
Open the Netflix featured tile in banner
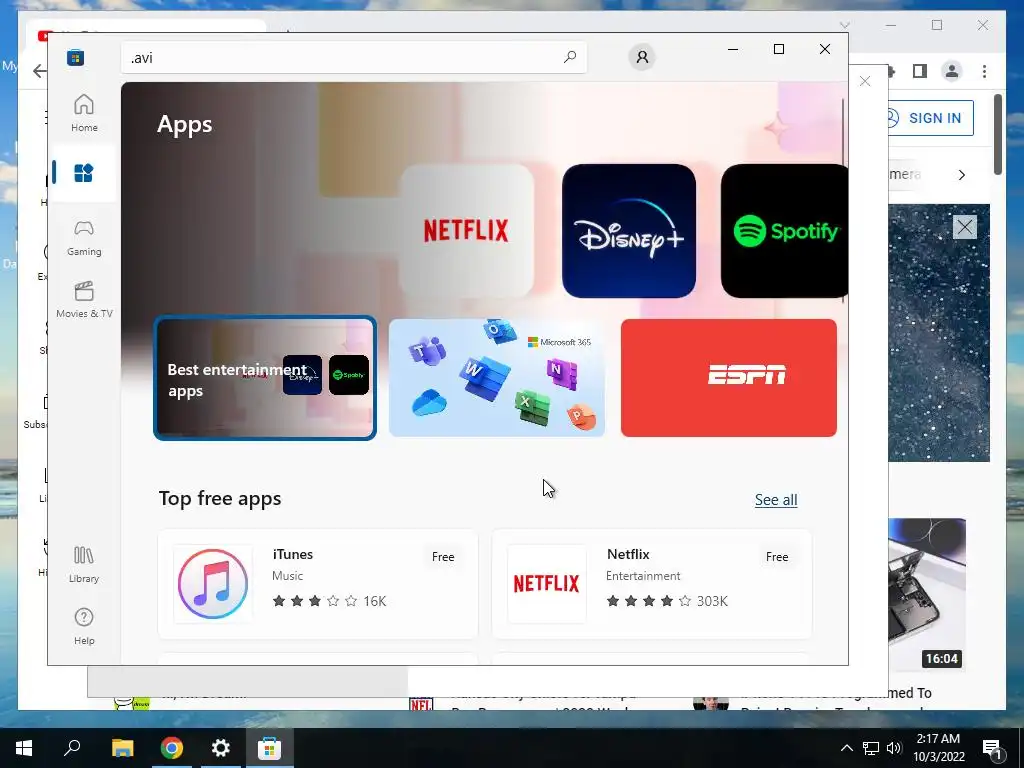tap(466, 231)
